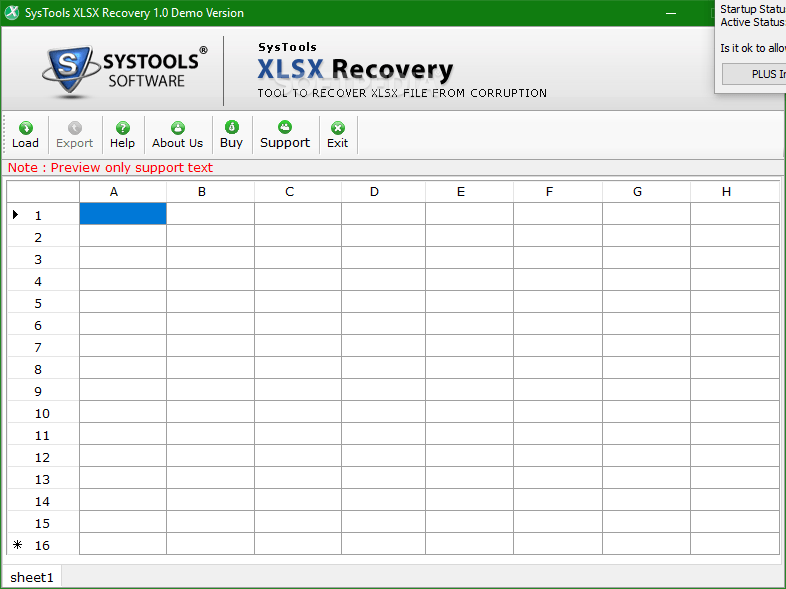This screenshot has width=786, height=589.
Task: Select row 15 header
Action: click(43, 522)
